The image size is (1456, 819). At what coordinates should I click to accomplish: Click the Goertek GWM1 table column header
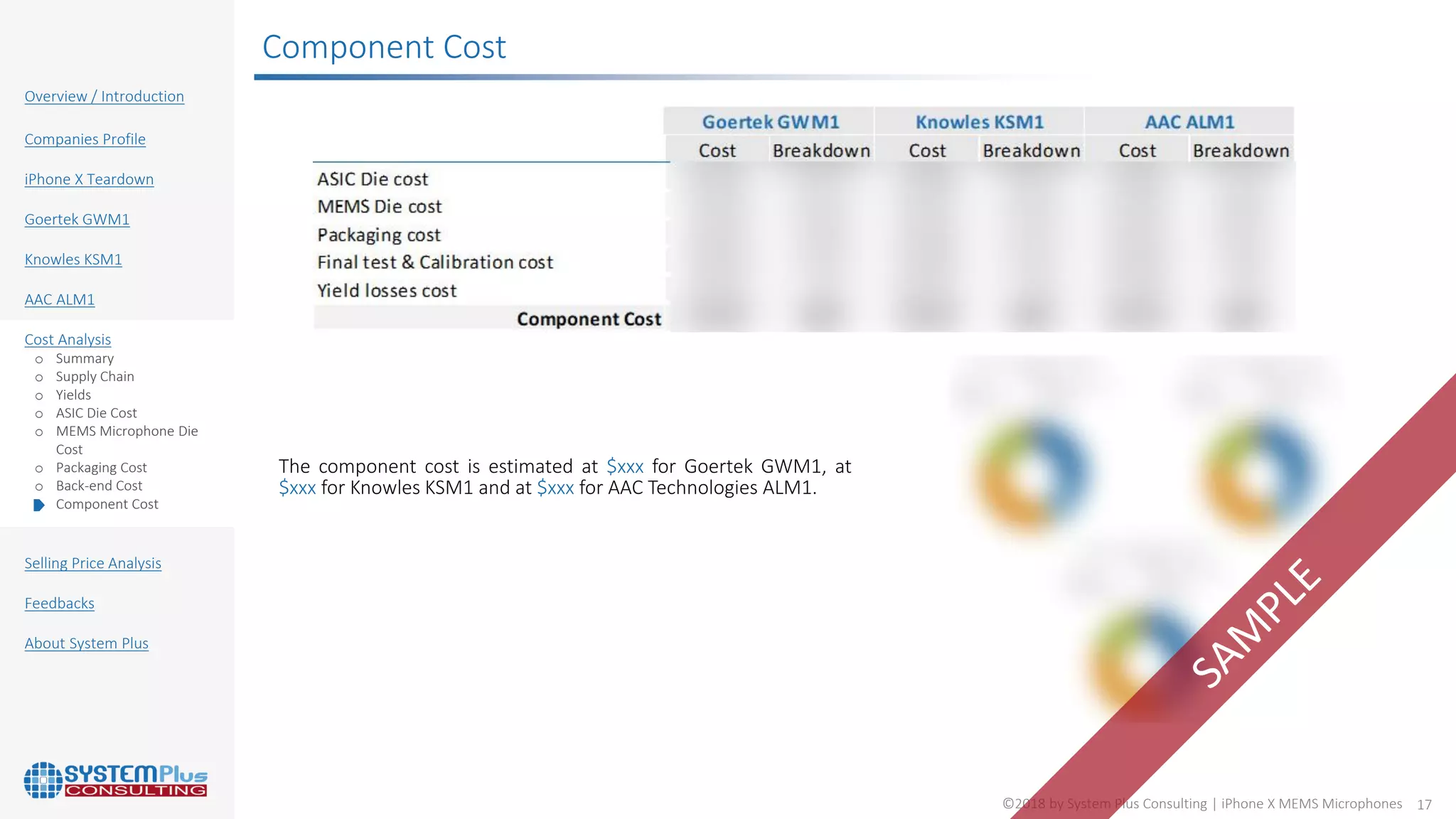tap(770, 122)
